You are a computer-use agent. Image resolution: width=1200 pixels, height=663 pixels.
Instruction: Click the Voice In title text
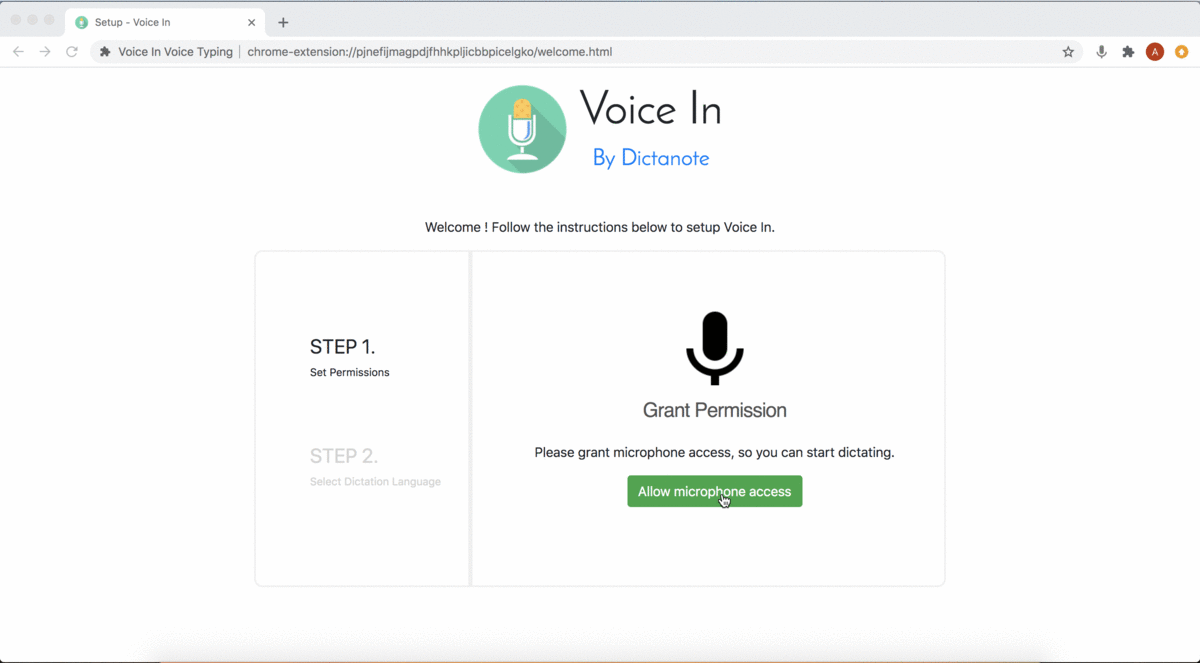click(651, 109)
